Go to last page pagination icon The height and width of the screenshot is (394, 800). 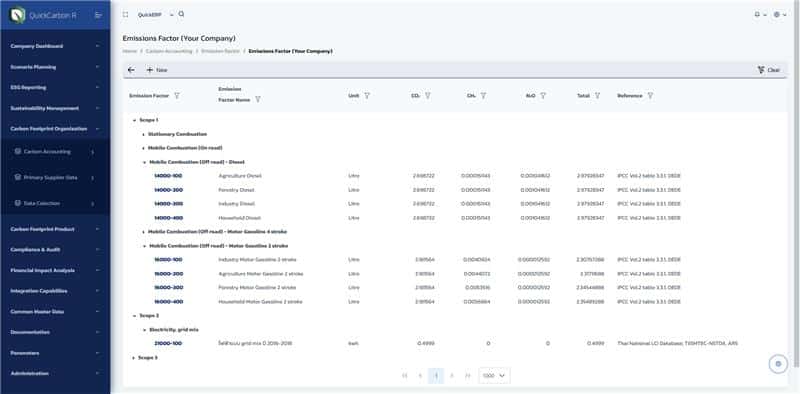click(467, 376)
